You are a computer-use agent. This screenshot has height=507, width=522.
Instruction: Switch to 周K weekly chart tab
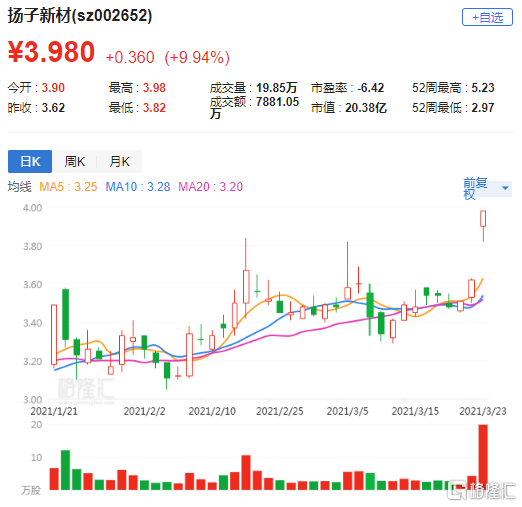click(x=75, y=162)
